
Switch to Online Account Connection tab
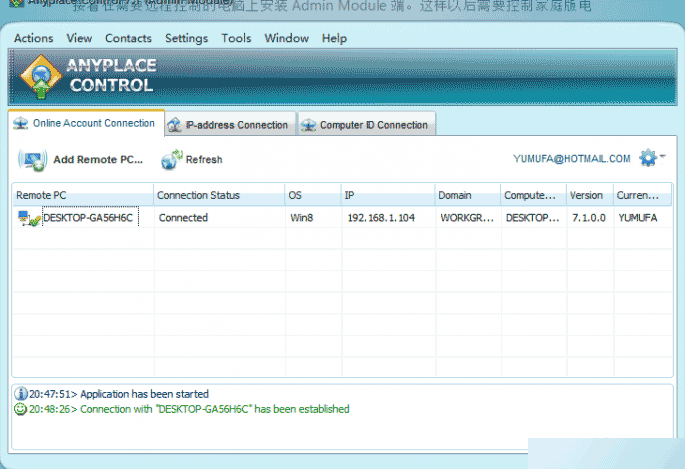point(86,123)
